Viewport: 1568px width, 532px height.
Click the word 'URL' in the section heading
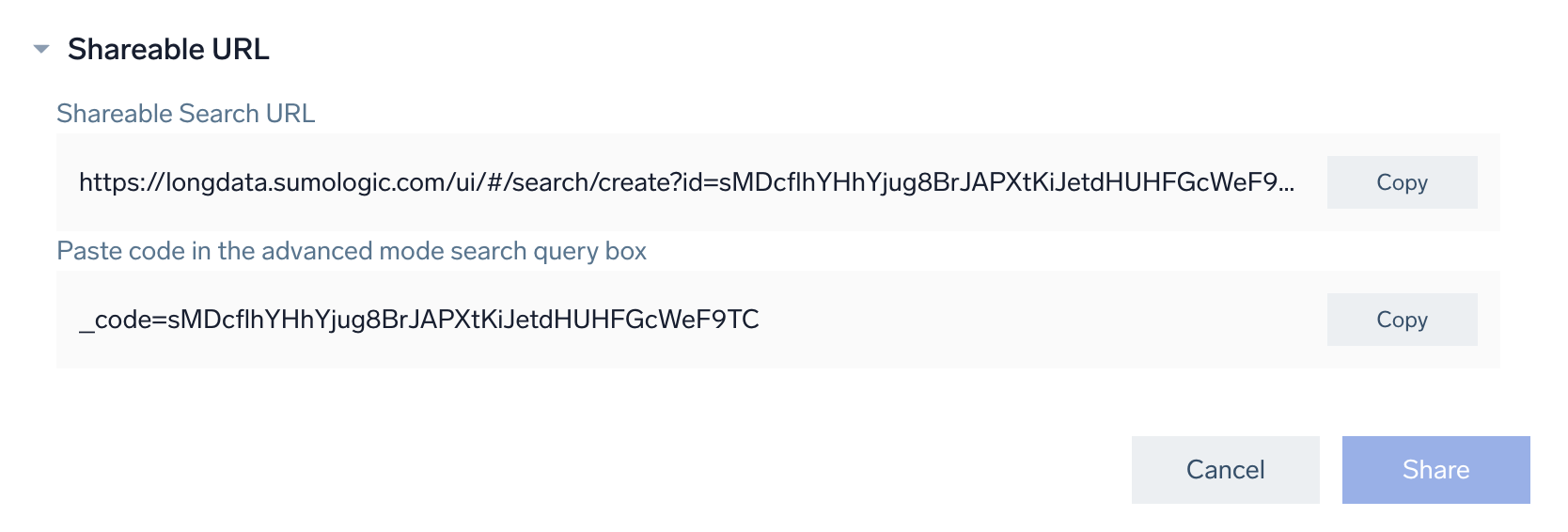click(x=241, y=49)
